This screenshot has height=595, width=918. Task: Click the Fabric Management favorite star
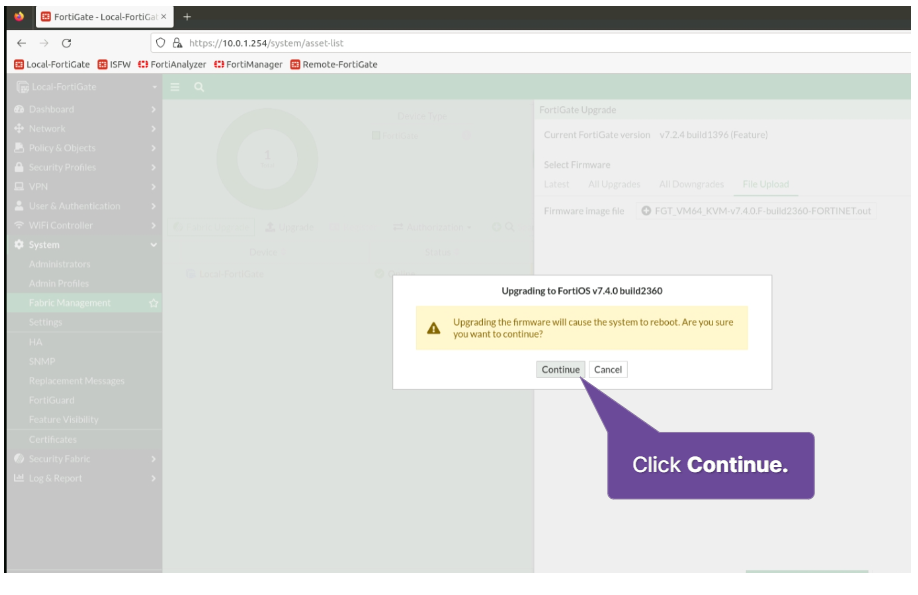coord(153,303)
